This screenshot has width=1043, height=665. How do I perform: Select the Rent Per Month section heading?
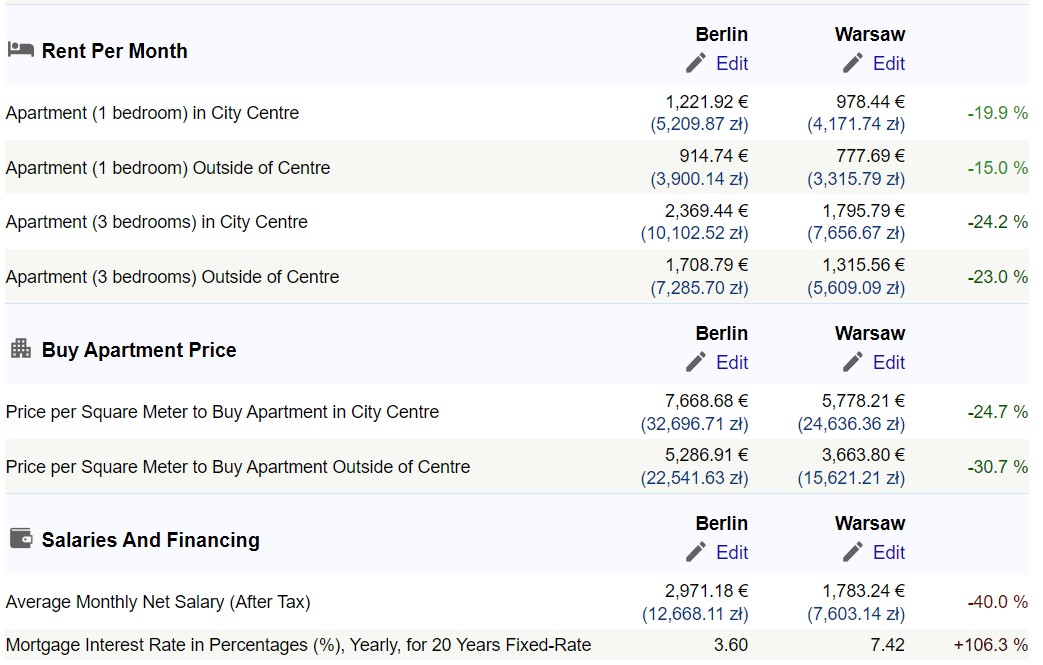[x=114, y=51]
